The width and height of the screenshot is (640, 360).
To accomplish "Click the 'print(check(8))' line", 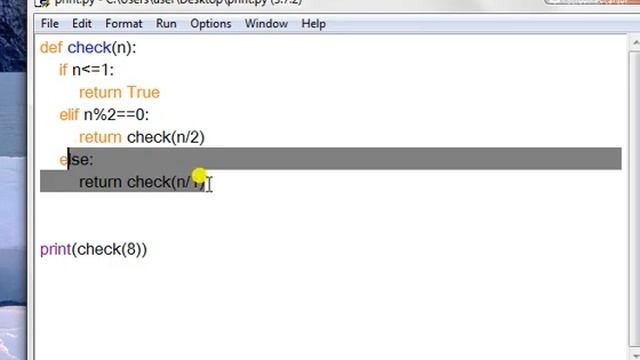I will 93,249.
